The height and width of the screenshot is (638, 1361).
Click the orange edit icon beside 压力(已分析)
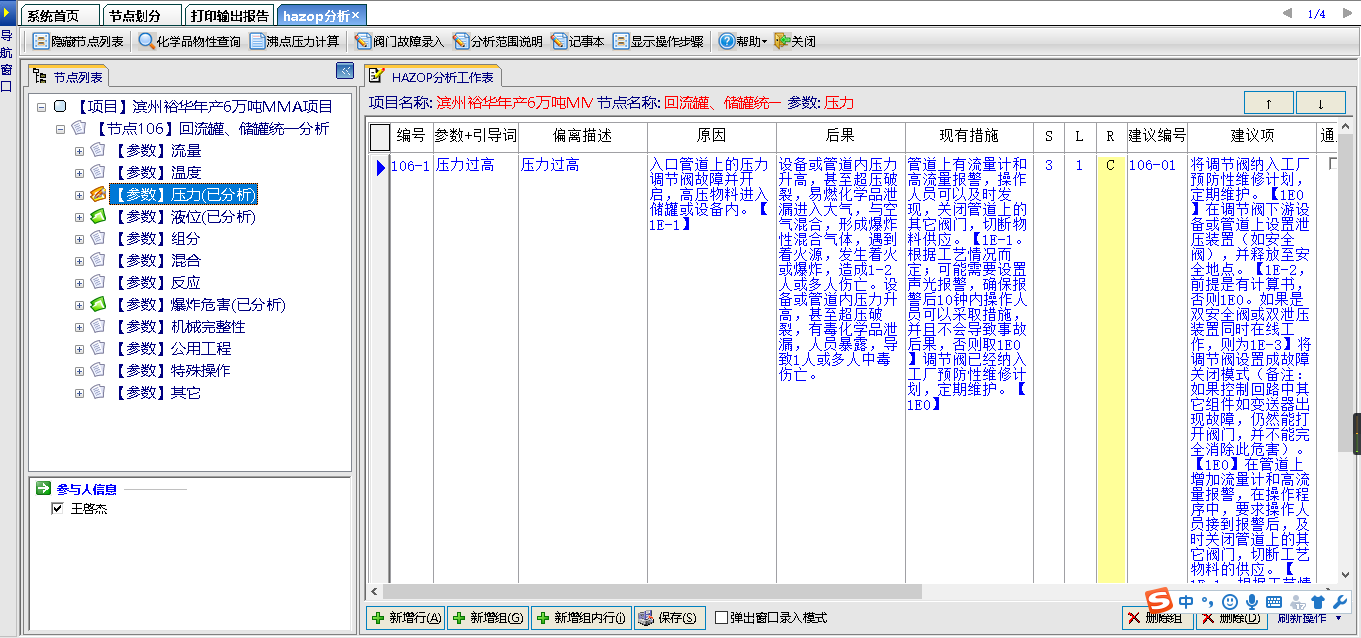98,194
